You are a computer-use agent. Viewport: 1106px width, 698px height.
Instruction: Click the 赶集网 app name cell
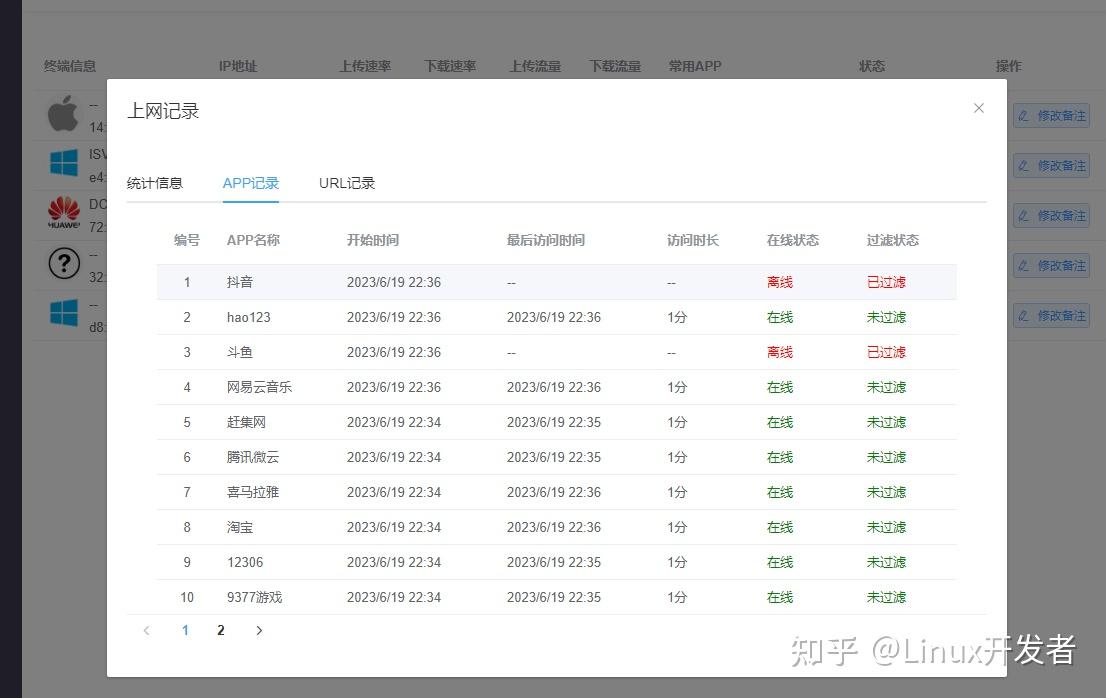246,422
